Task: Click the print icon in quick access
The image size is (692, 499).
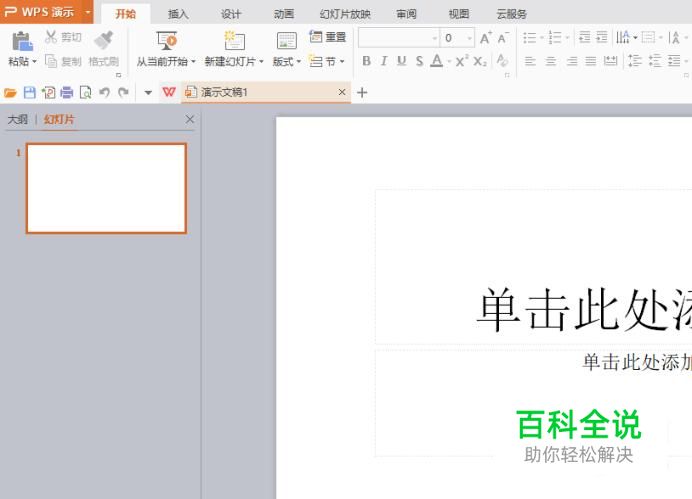Action: click(66, 92)
